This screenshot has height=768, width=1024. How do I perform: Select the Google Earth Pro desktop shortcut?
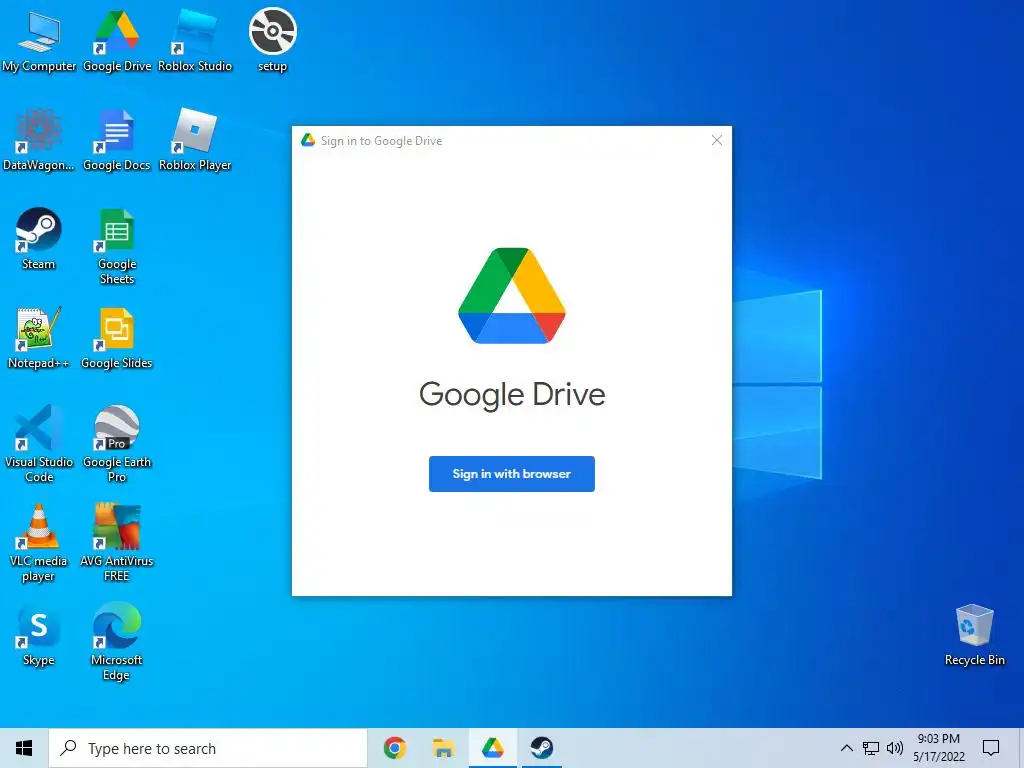pos(117,444)
